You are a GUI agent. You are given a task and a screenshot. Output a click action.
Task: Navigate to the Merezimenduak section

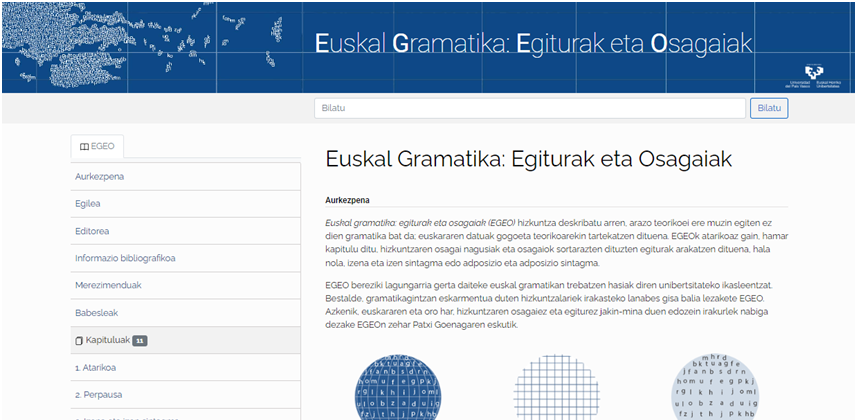pos(105,286)
